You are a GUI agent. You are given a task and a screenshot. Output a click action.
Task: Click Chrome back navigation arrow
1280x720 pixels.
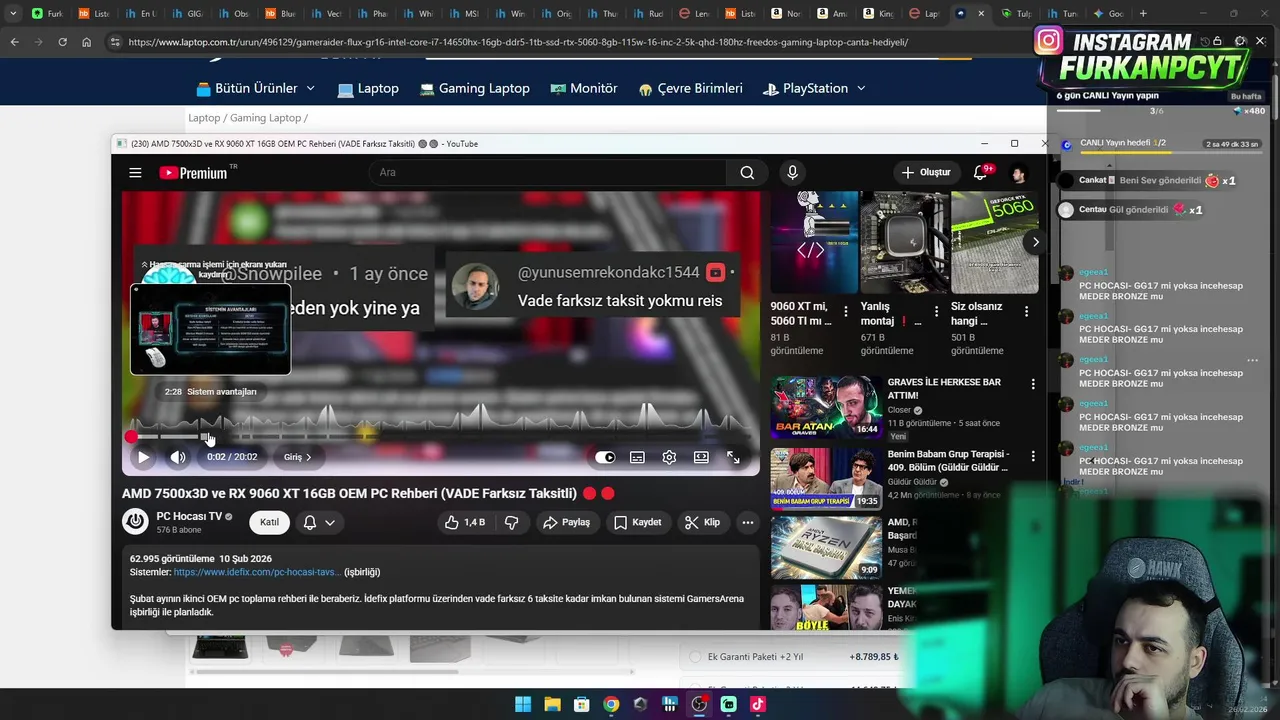[14, 42]
